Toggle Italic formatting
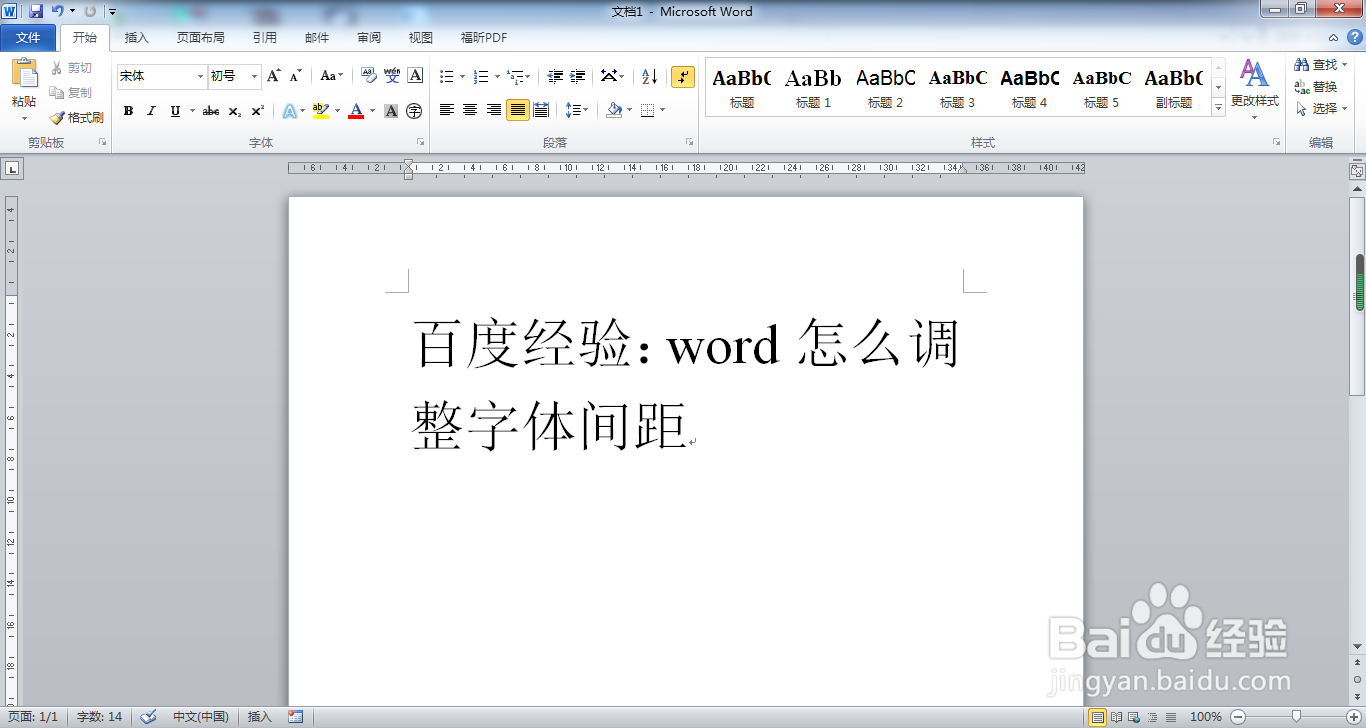The image size is (1366, 728). tap(151, 111)
